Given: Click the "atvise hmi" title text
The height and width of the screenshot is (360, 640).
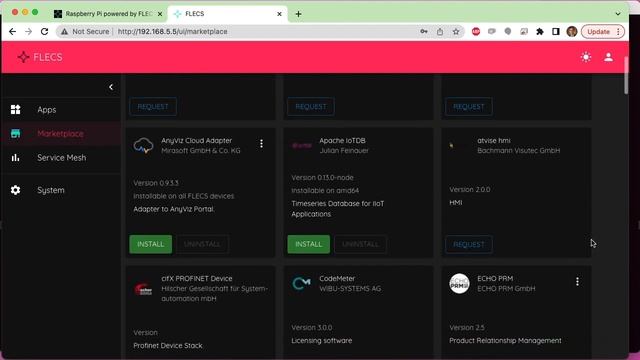Looking at the screenshot, I should [x=493, y=140].
